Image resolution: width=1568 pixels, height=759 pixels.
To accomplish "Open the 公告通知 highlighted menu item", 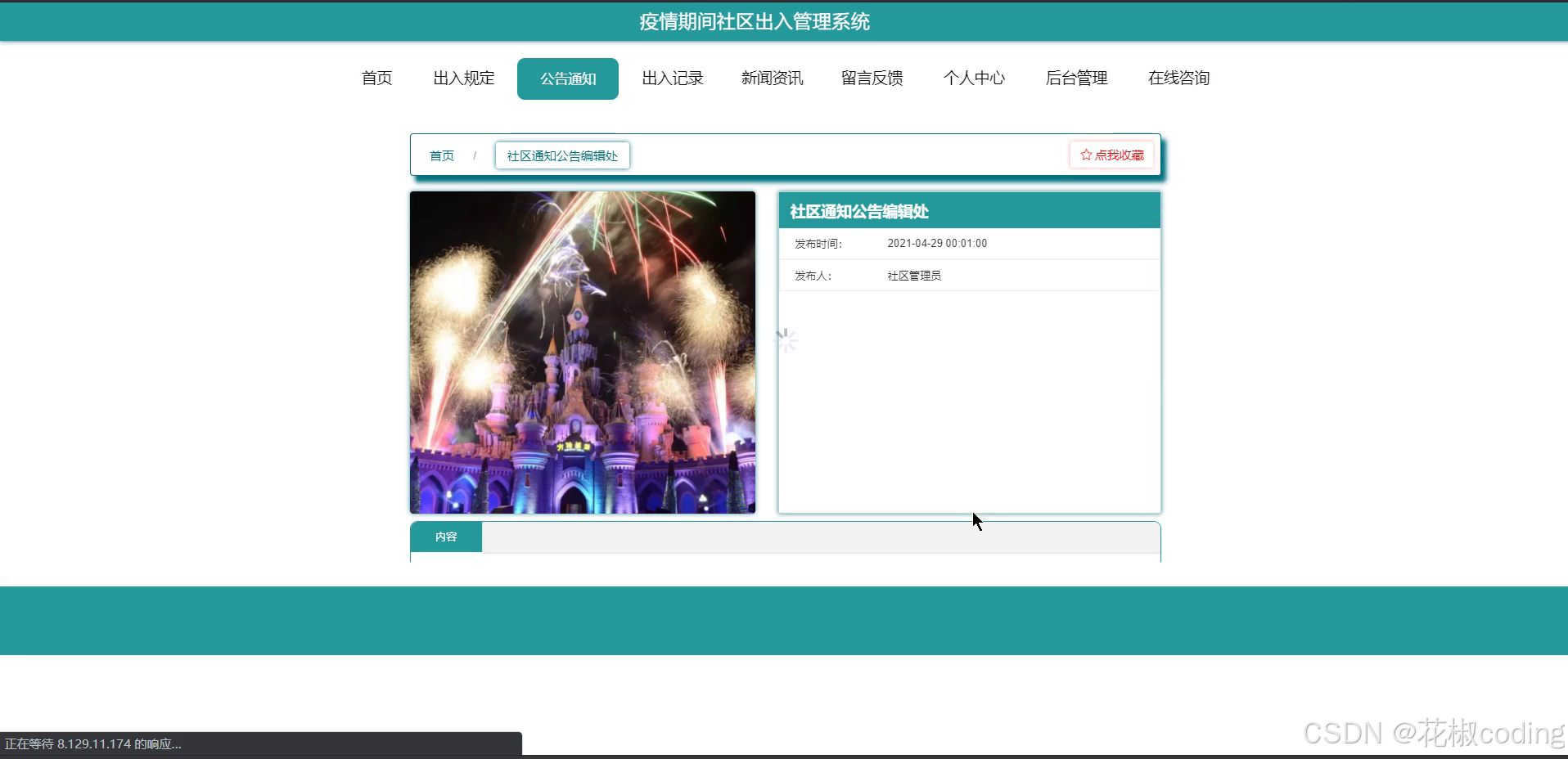I will pyautogui.click(x=567, y=78).
